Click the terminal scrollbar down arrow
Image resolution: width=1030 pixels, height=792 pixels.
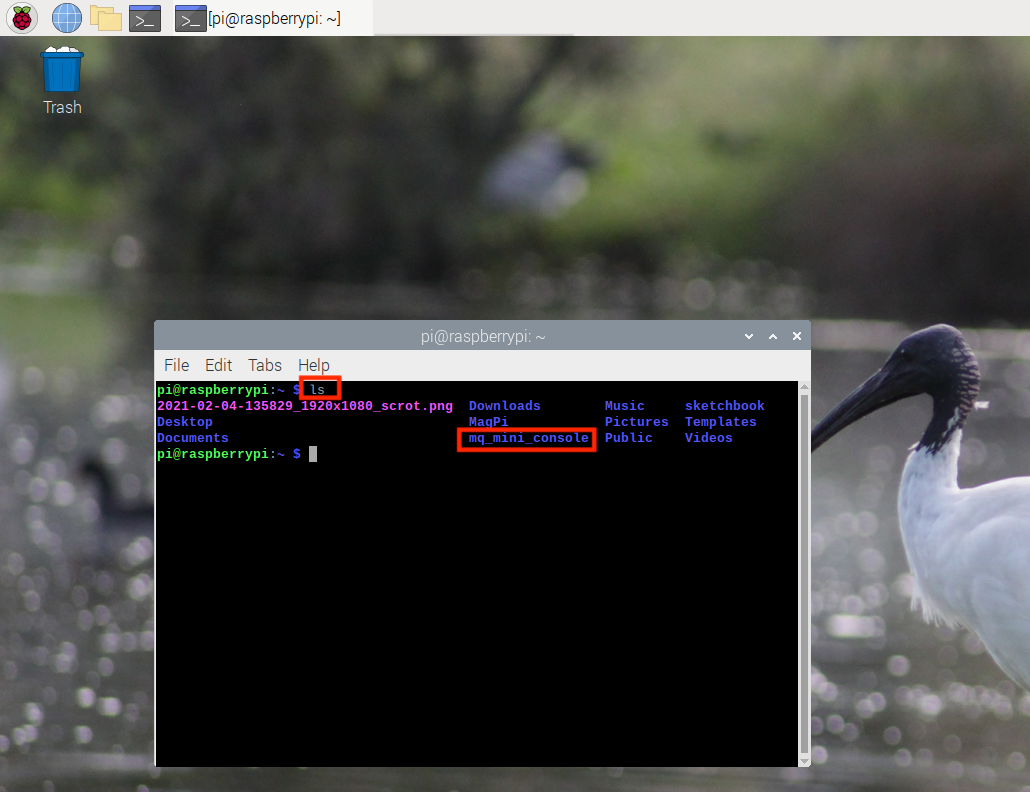[x=804, y=761]
